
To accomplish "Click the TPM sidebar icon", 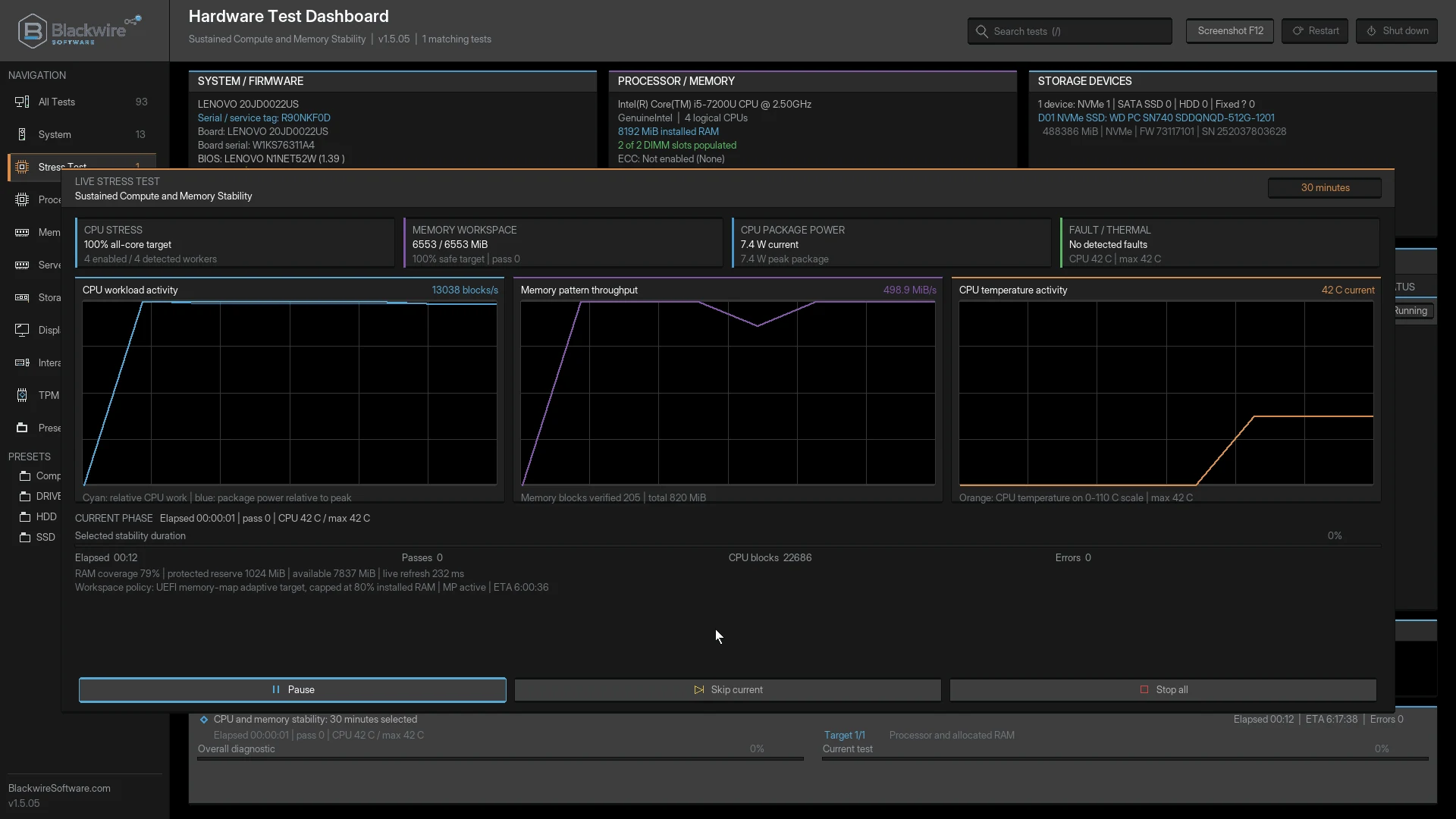I will 22,395.
